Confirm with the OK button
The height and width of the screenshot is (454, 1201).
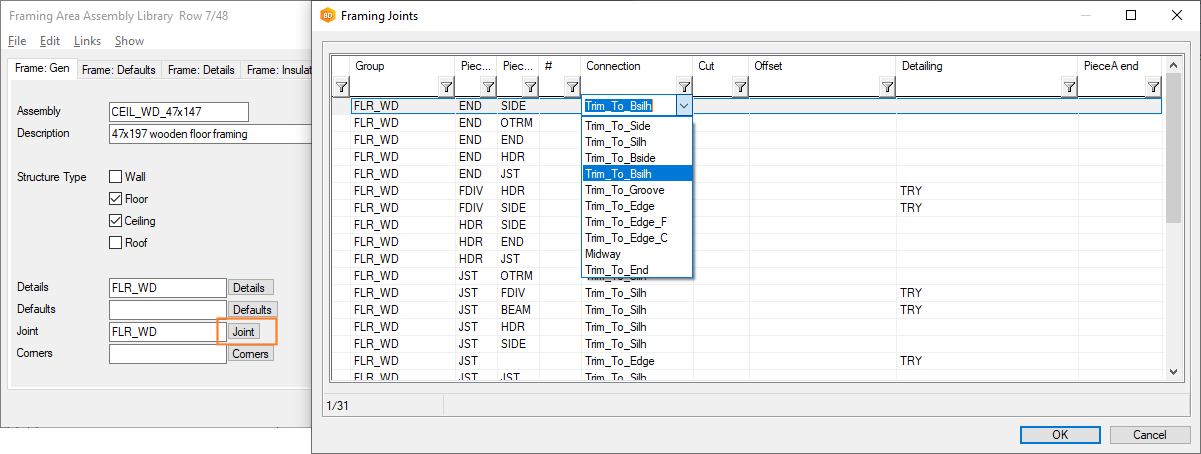click(1060, 435)
